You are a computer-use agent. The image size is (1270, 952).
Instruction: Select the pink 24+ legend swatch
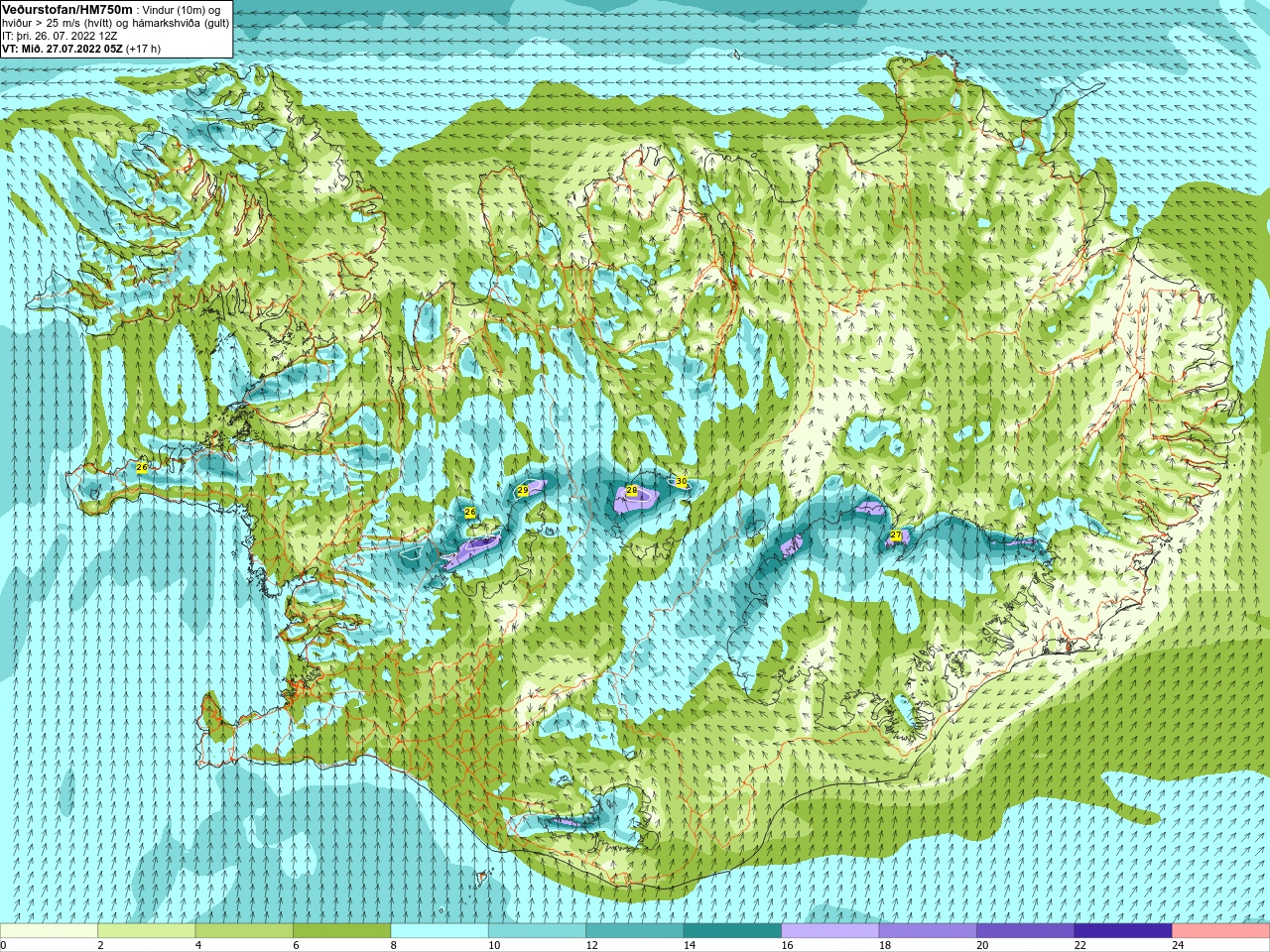pyautogui.click(x=1221, y=931)
